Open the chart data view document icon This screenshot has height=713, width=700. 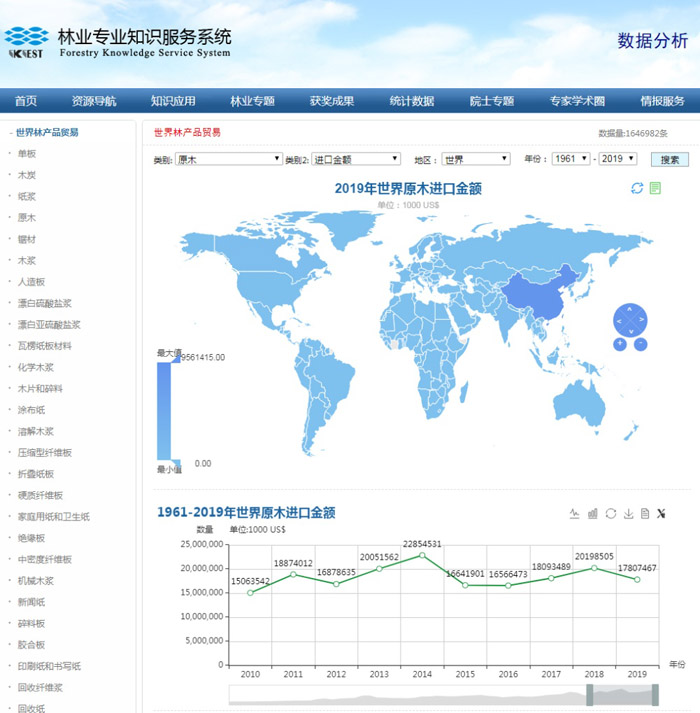click(645, 513)
